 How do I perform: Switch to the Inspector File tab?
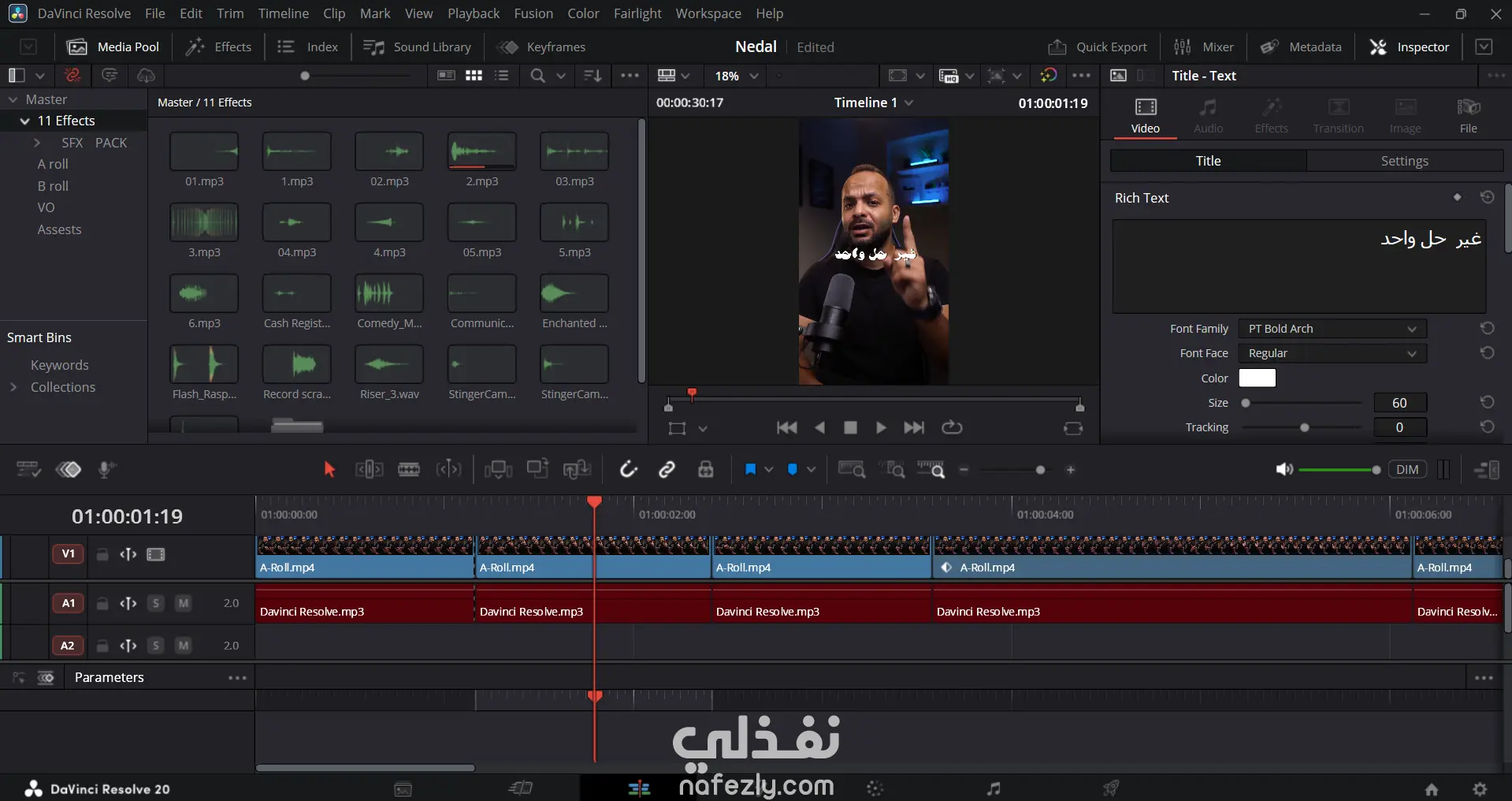tap(1468, 116)
